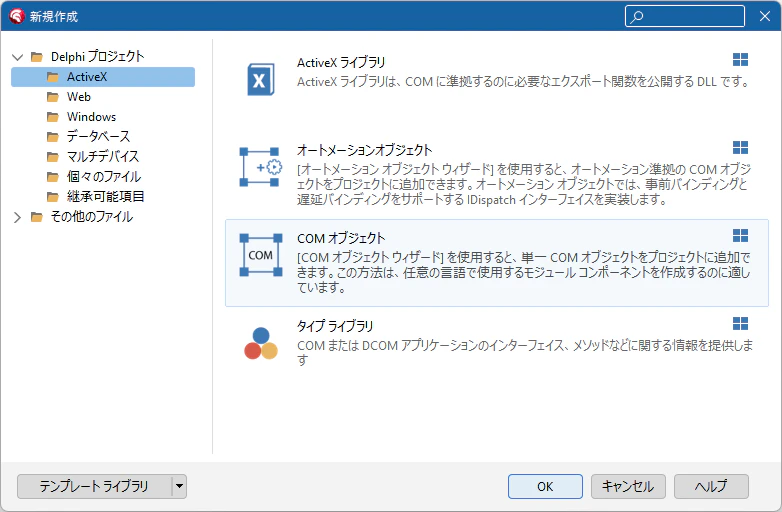
Task: Select the その他のファイル label
Action: [92, 217]
